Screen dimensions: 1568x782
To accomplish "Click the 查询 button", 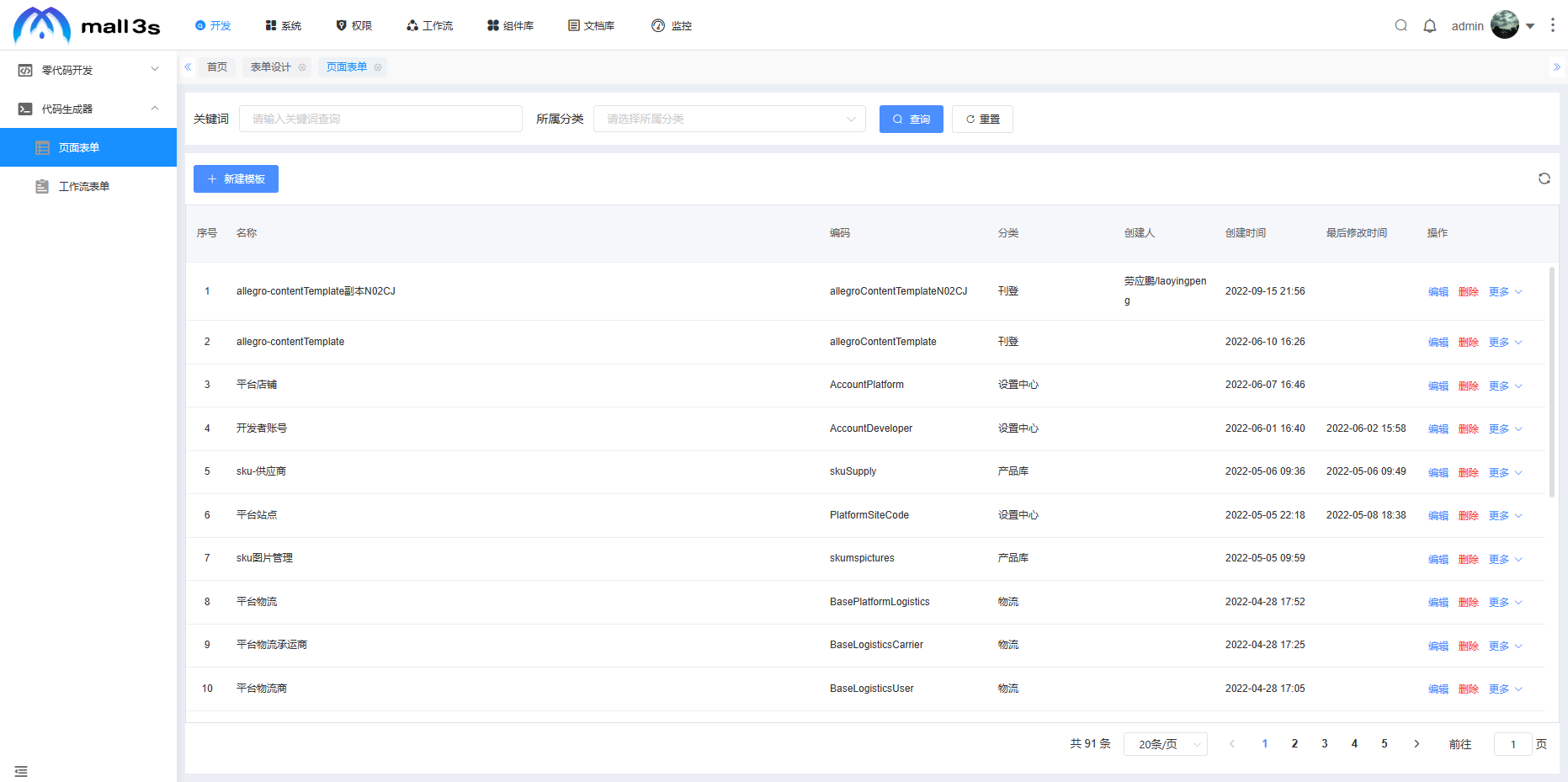I will [x=912, y=119].
